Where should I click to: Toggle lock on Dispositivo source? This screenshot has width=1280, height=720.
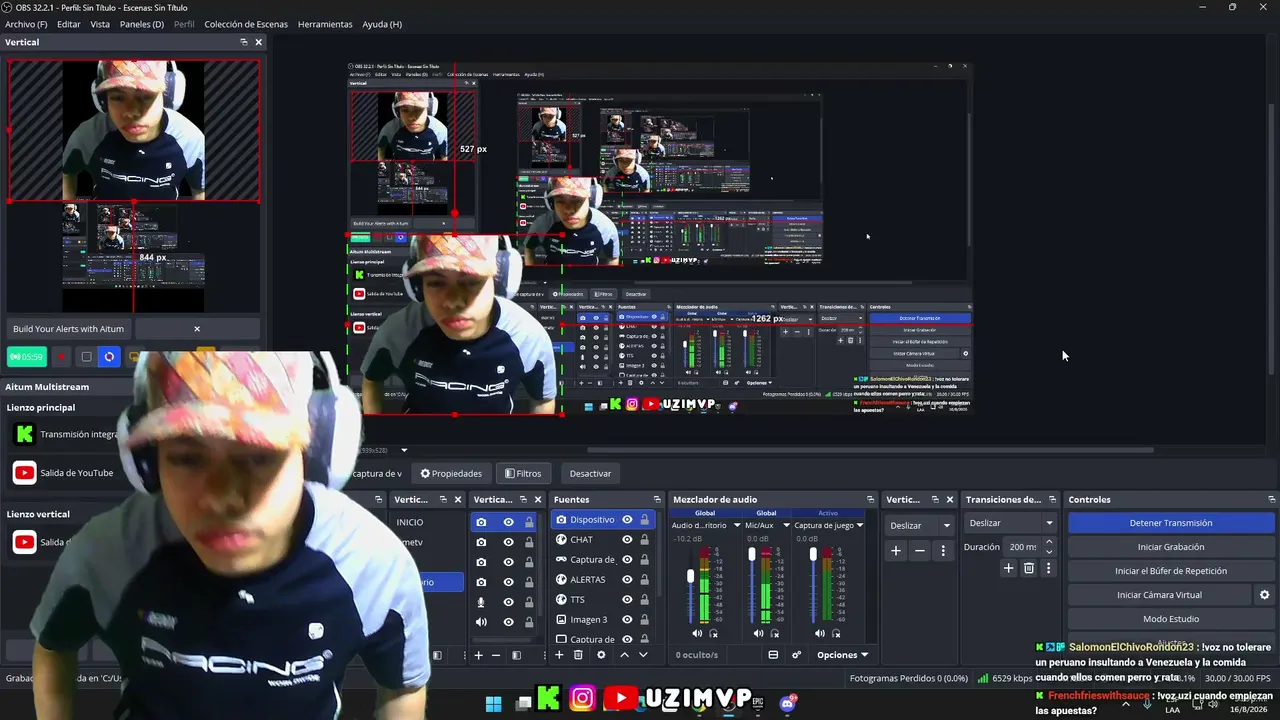click(x=645, y=520)
